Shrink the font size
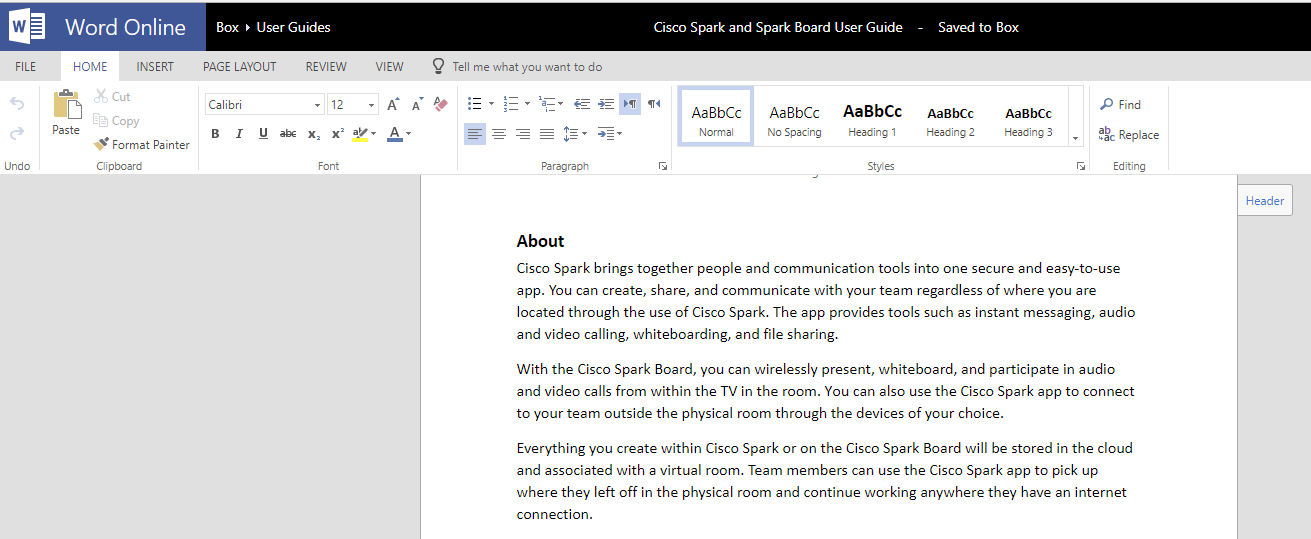 [417, 104]
